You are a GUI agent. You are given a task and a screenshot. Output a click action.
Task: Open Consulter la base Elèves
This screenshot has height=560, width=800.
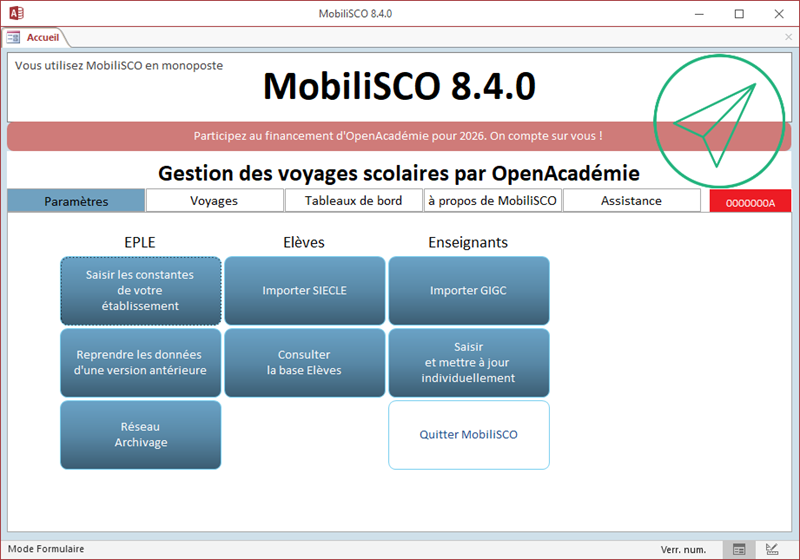coord(305,363)
